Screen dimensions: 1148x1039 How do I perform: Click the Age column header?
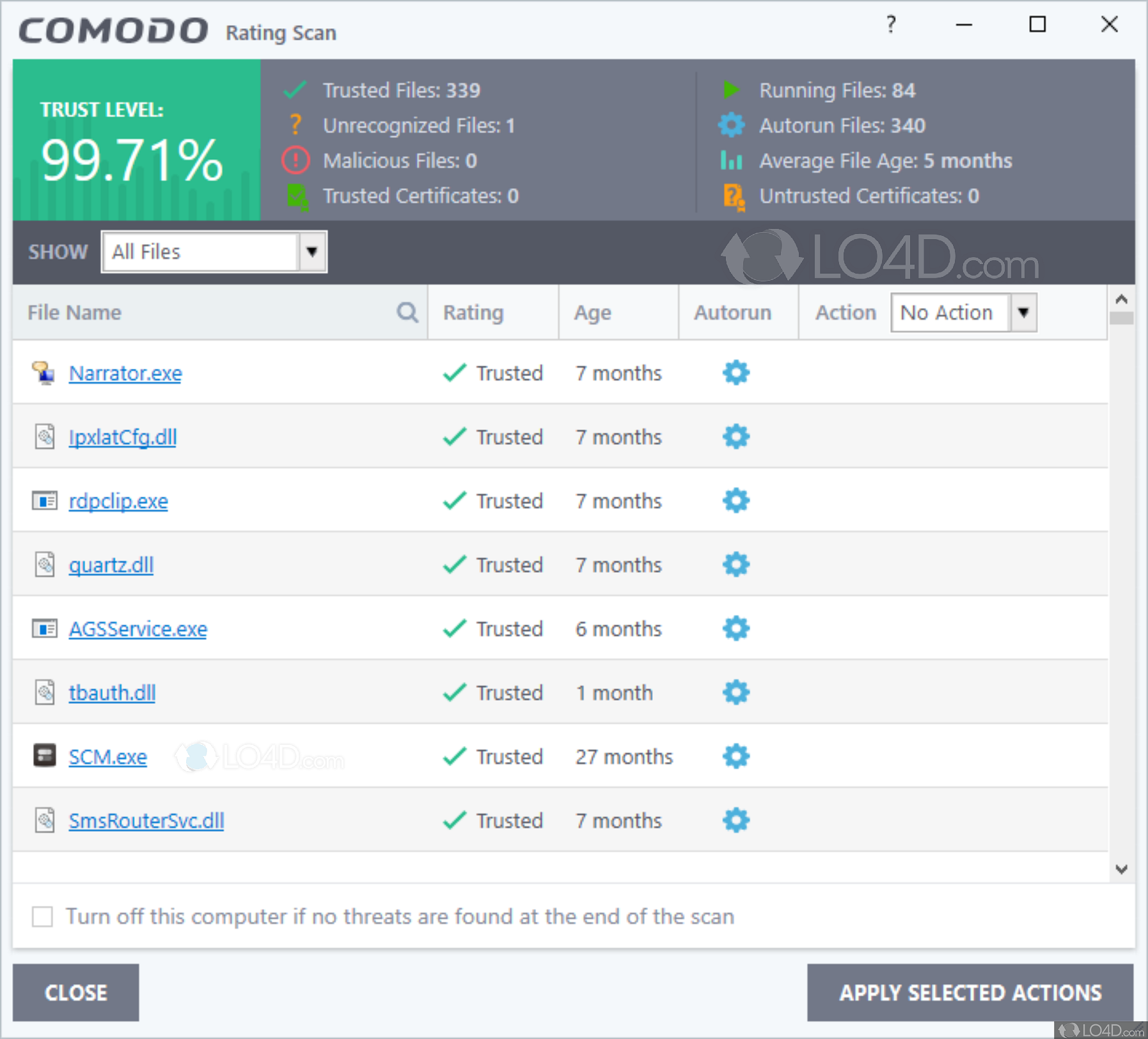coord(592,312)
